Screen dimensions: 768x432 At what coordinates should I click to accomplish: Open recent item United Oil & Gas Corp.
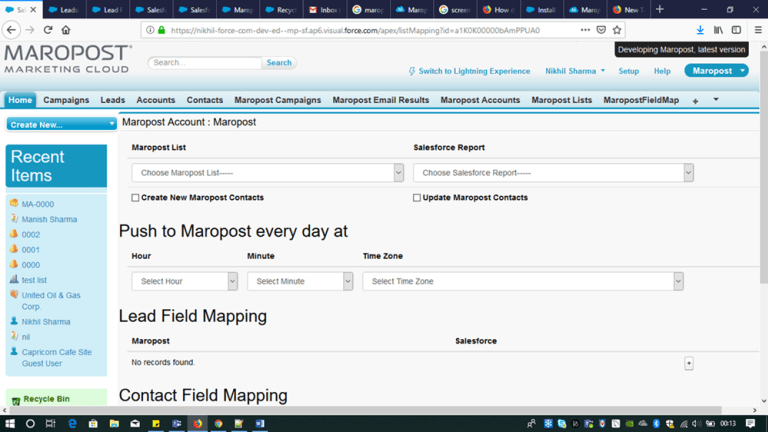[51, 301]
